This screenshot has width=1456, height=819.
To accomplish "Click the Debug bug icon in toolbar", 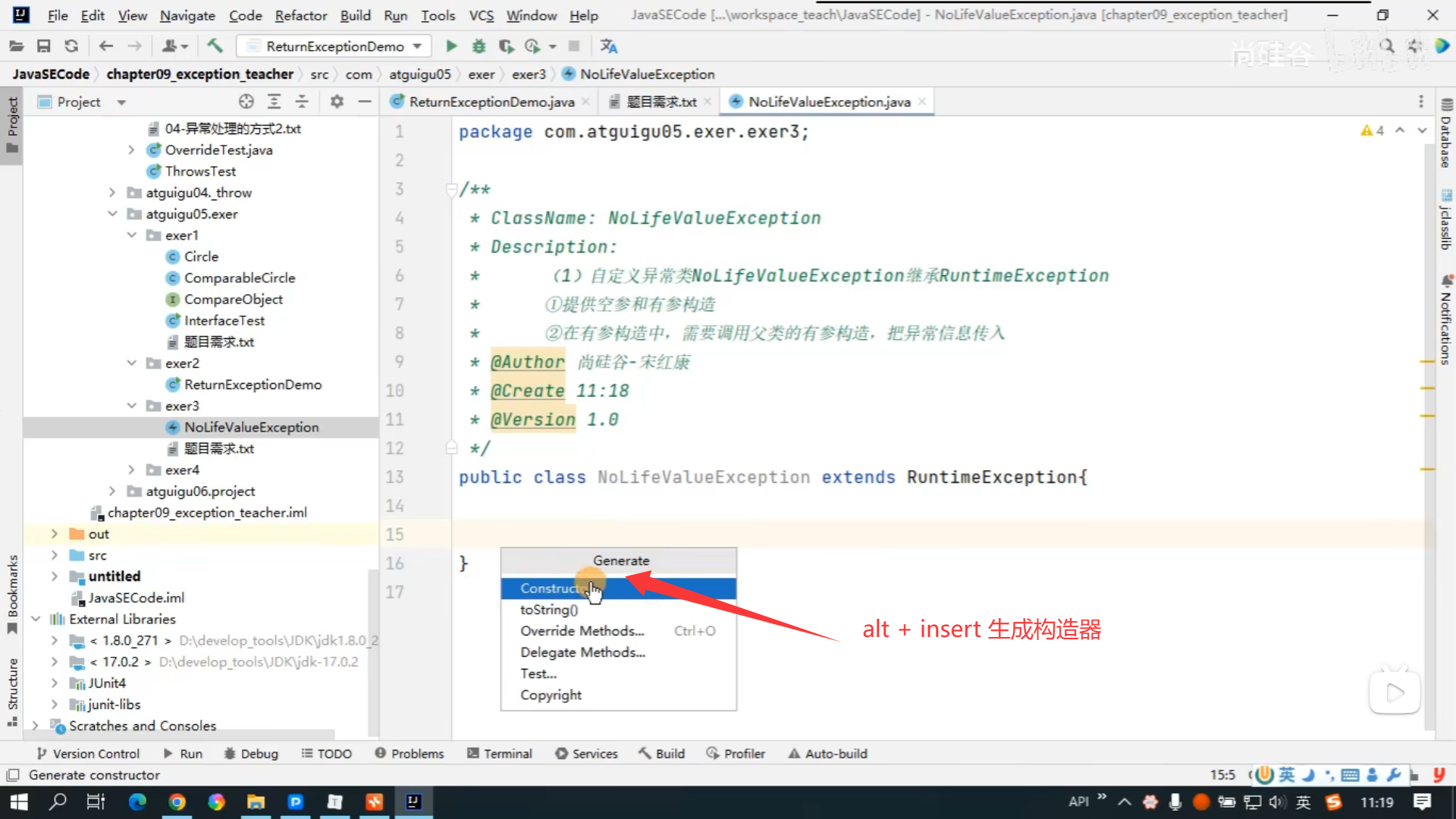I will 479,46.
